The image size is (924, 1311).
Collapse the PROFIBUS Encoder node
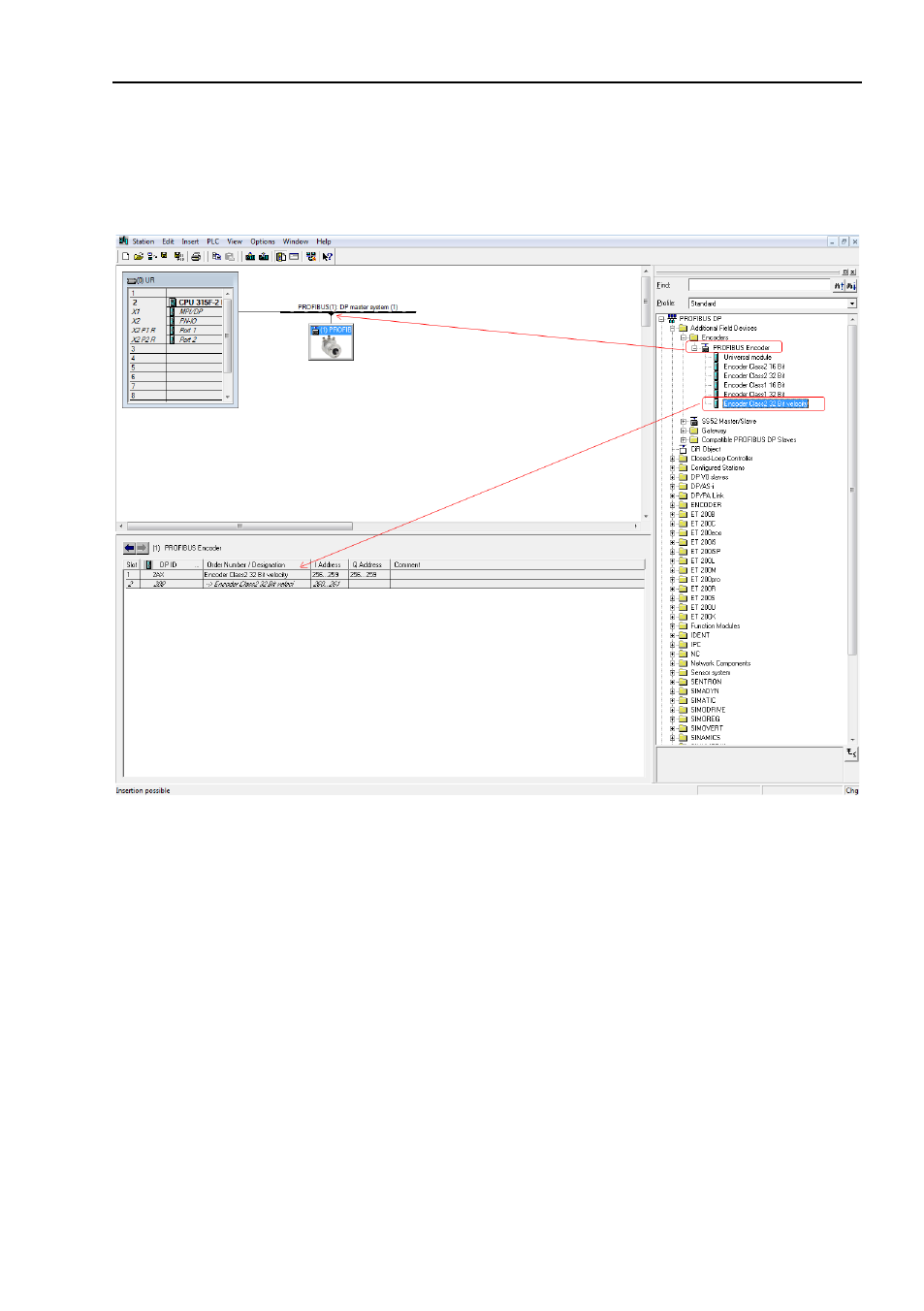tap(694, 347)
